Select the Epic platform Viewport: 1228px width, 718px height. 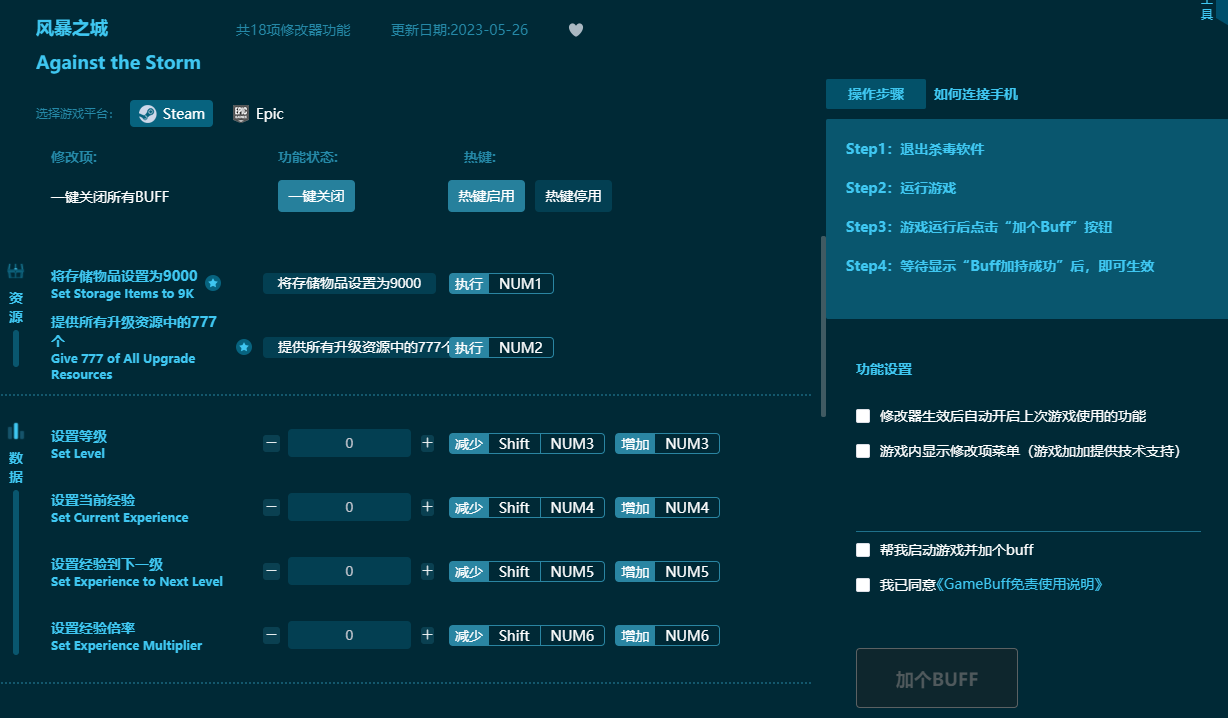pos(258,114)
